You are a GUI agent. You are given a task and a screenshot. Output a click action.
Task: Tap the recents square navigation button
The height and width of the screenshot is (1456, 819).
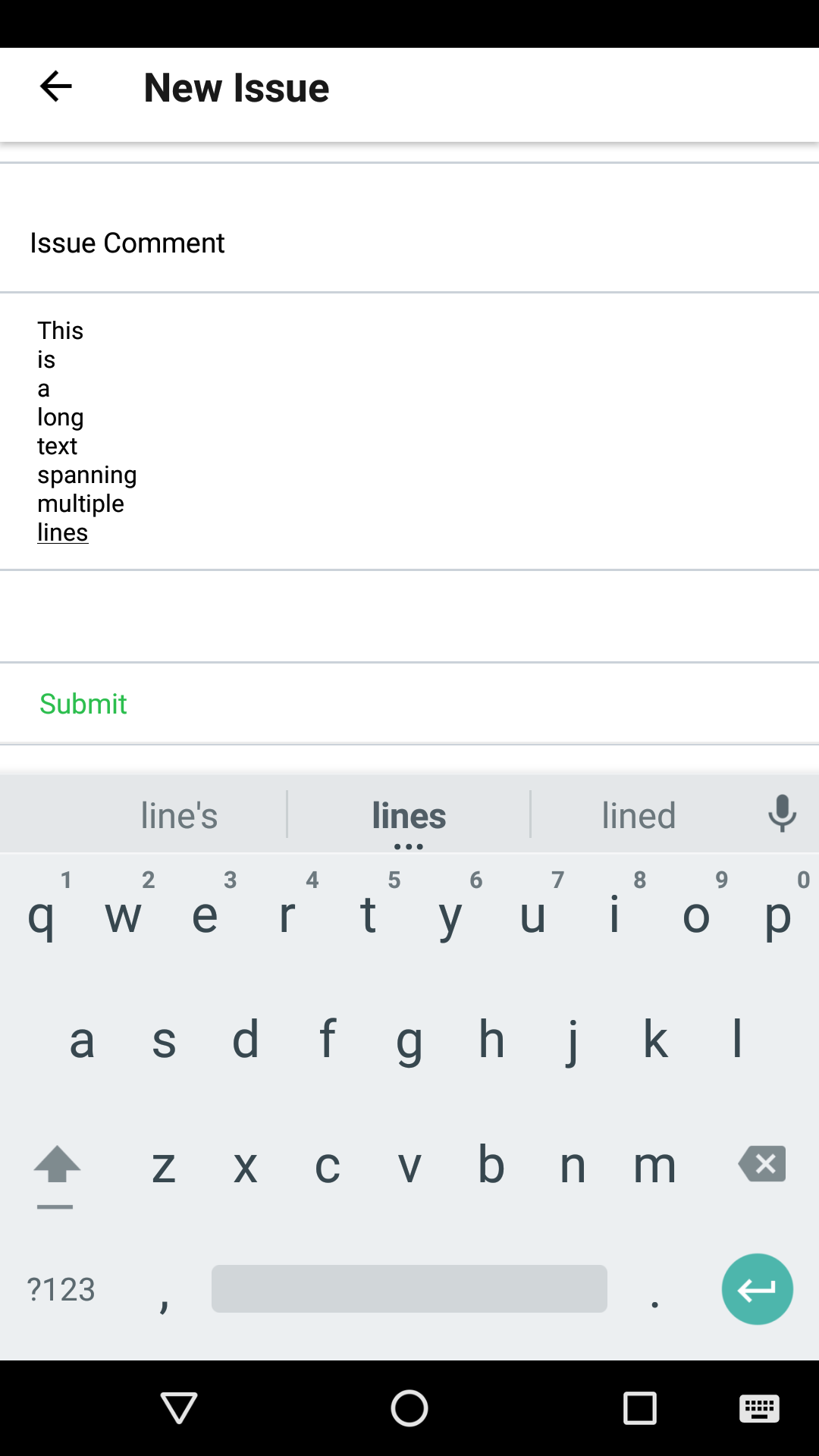point(640,1408)
